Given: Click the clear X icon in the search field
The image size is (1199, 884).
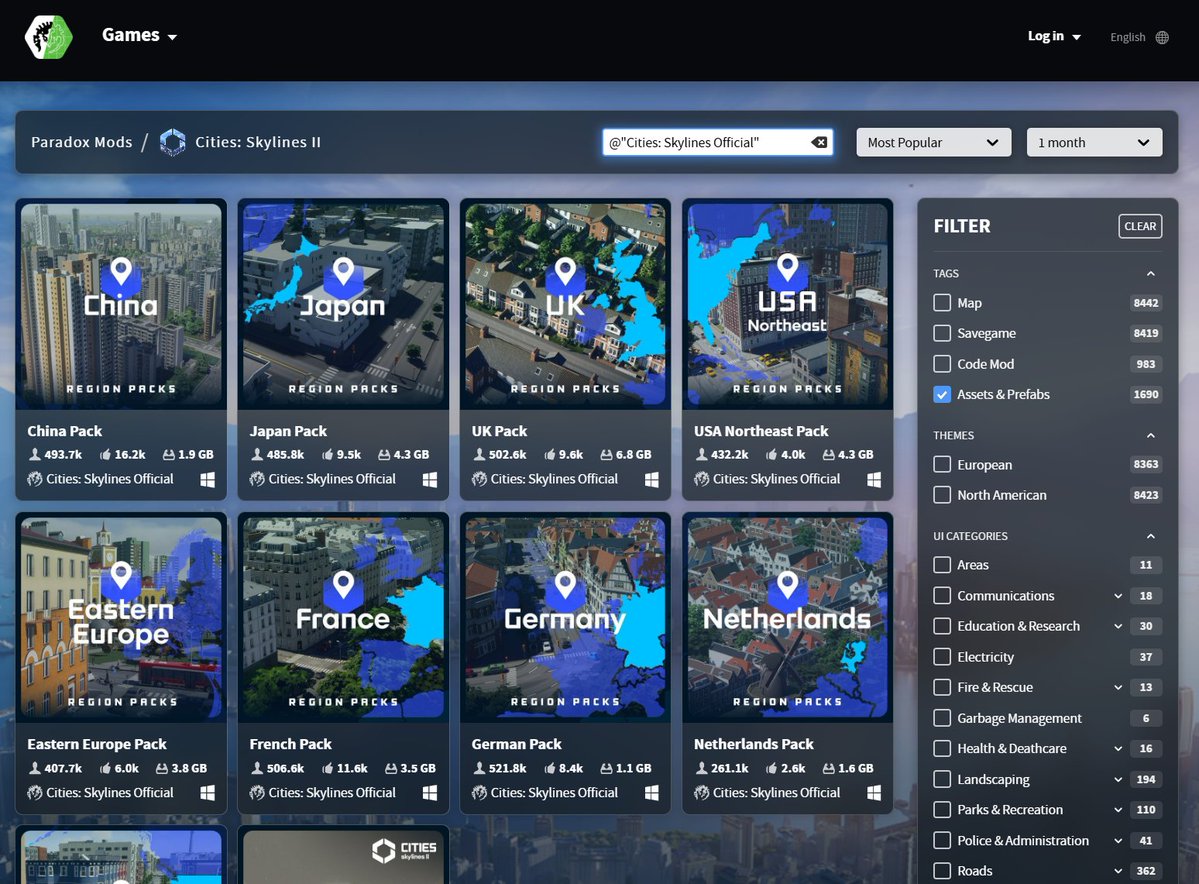Looking at the screenshot, I should (x=818, y=141).
